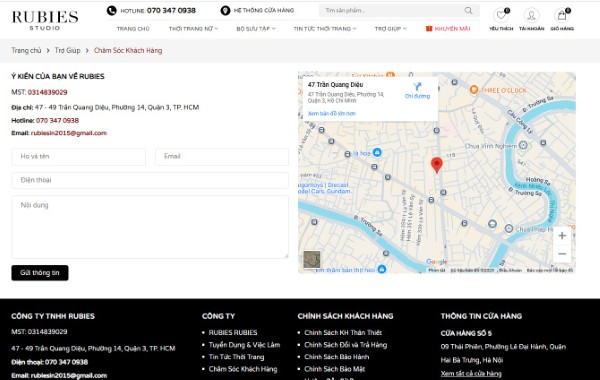Viewport: 600px width, 380px height.
Task: Open Chăm Sóc Khách Hàng footer link
Action: coord(243,369)
